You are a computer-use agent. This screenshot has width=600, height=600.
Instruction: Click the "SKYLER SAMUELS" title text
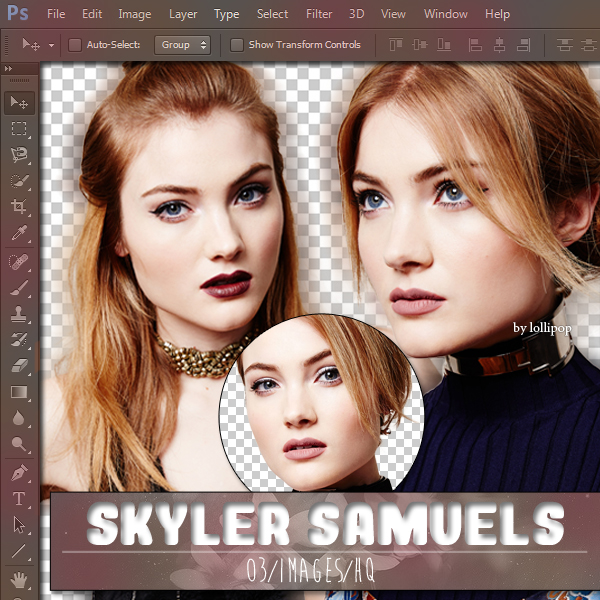coord(325,523)
